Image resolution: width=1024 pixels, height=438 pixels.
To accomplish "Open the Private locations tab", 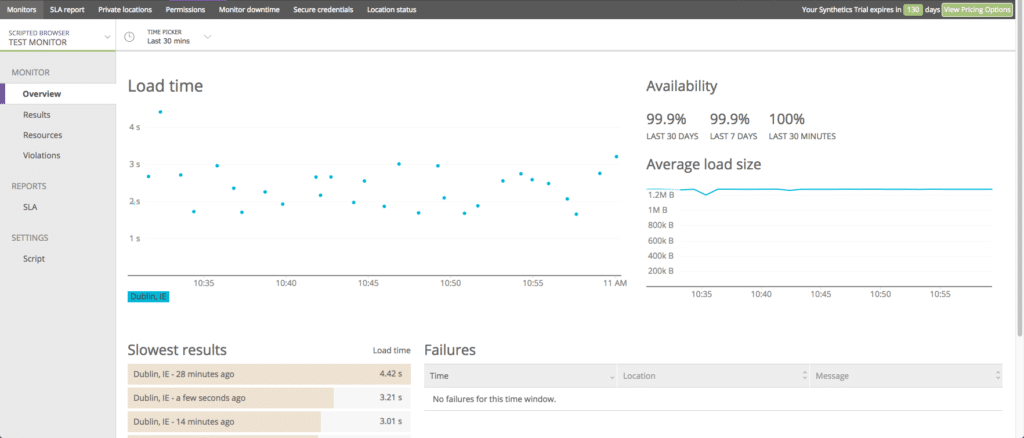I will coord(126,9).
